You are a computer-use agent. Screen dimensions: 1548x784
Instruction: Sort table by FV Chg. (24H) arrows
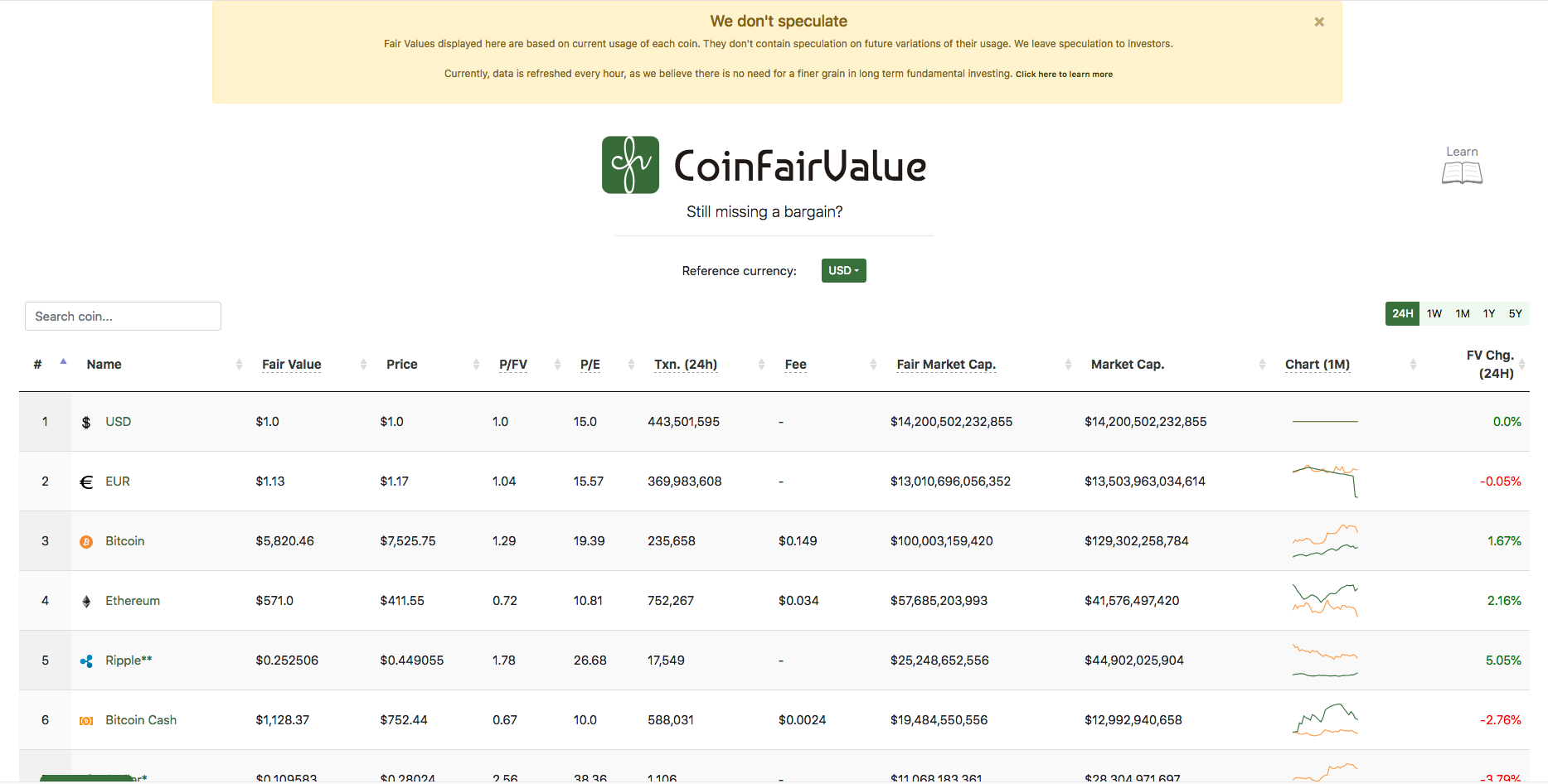coord(1521,365)
